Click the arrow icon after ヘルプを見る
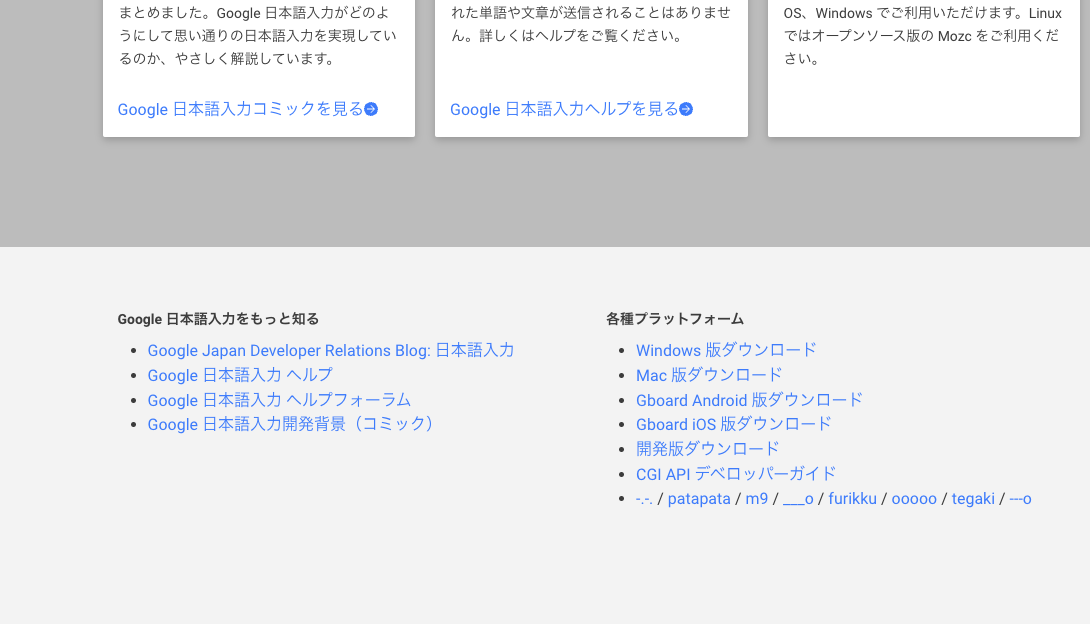Screen dimensions: 1090x624 pos(686,109)
